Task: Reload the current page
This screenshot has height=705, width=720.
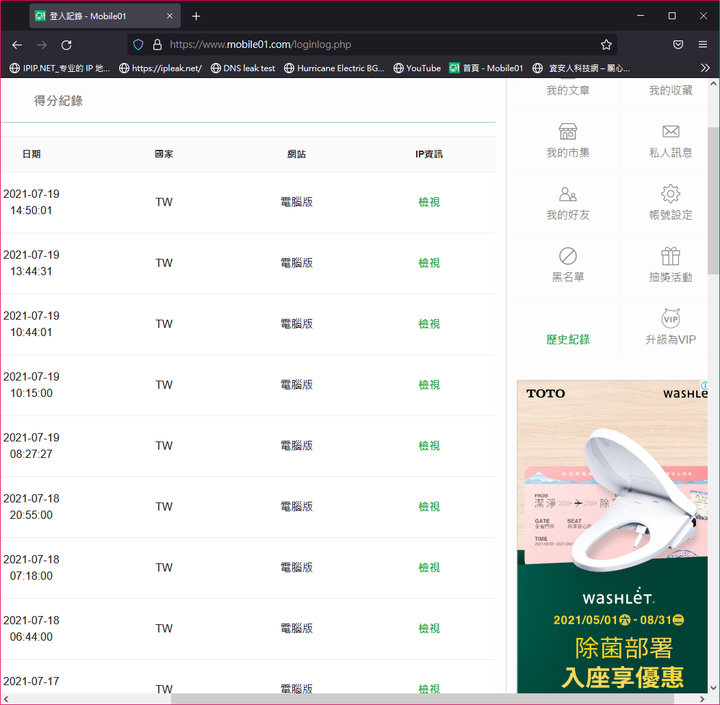Action: [x=66, y=45]
